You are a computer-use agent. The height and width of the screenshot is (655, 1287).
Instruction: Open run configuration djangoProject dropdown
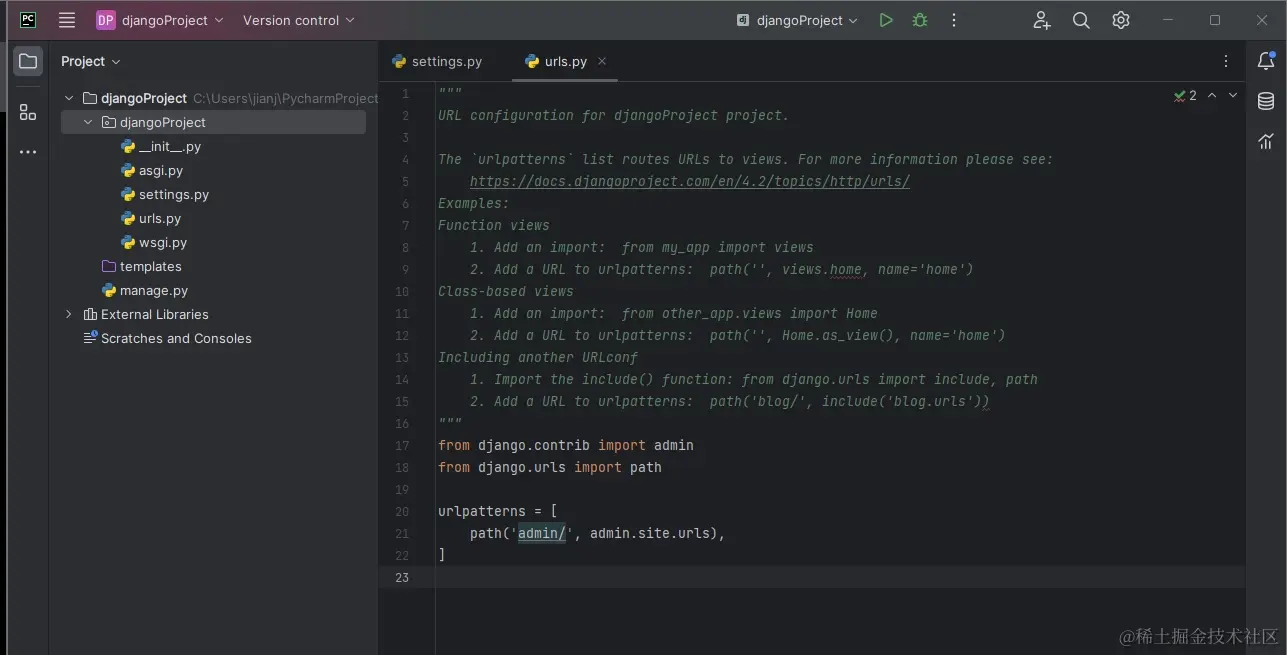(x=798, y=20)
